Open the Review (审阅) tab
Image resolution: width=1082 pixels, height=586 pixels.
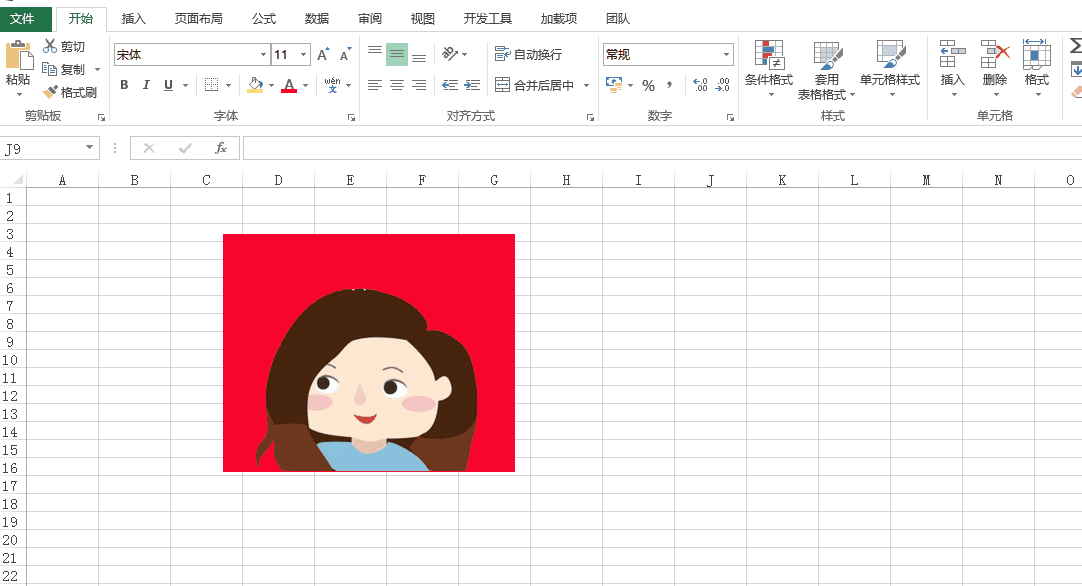coord(370,19)
